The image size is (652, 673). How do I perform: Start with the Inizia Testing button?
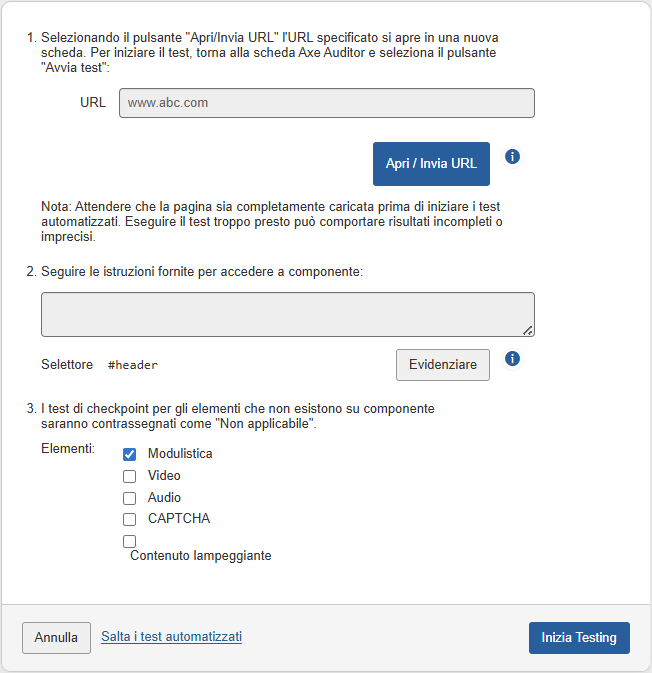579,637
